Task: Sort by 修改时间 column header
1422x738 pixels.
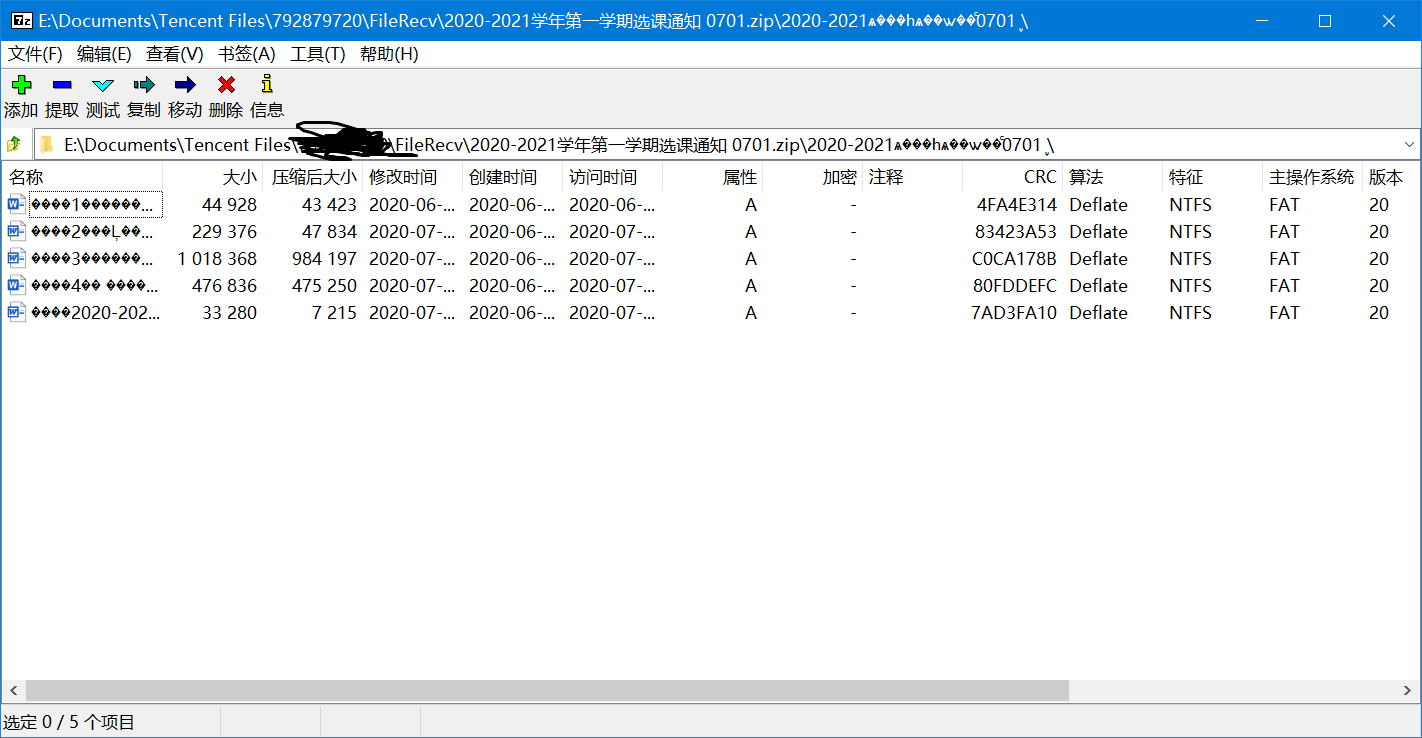Action: 403,177
